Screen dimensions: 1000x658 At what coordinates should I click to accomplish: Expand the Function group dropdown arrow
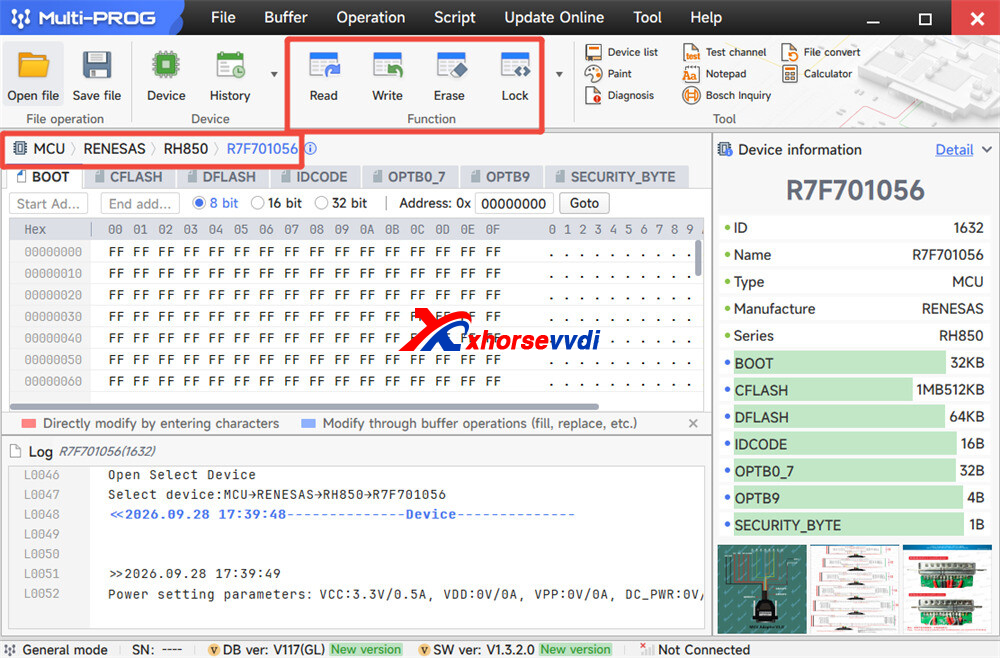559,75
